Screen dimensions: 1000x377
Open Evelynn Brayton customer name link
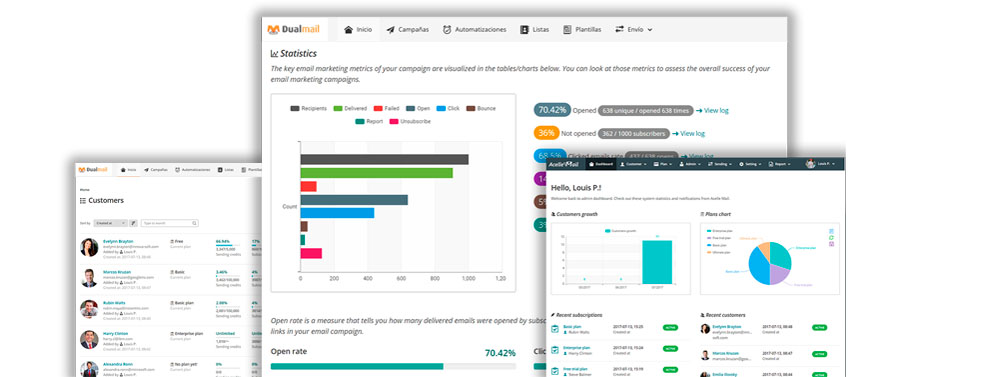point(118,241)
